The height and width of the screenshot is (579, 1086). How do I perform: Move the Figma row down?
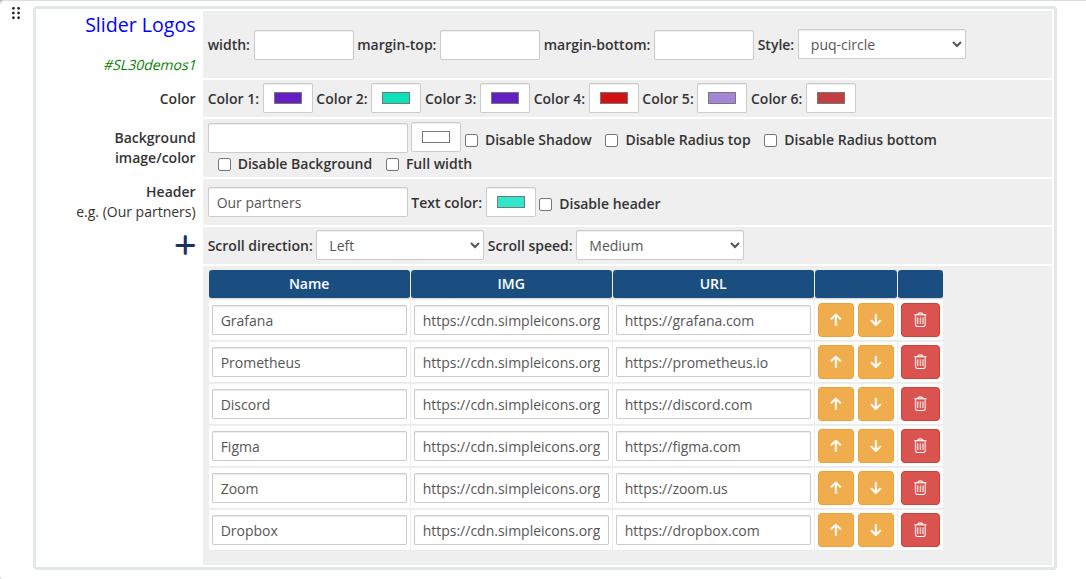(x=875, y=446)
